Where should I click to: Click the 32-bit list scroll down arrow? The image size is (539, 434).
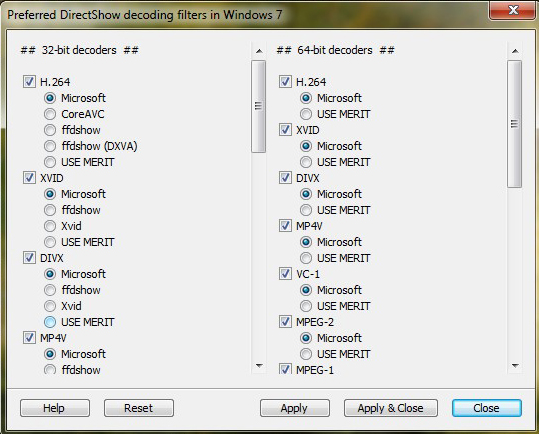259,366
